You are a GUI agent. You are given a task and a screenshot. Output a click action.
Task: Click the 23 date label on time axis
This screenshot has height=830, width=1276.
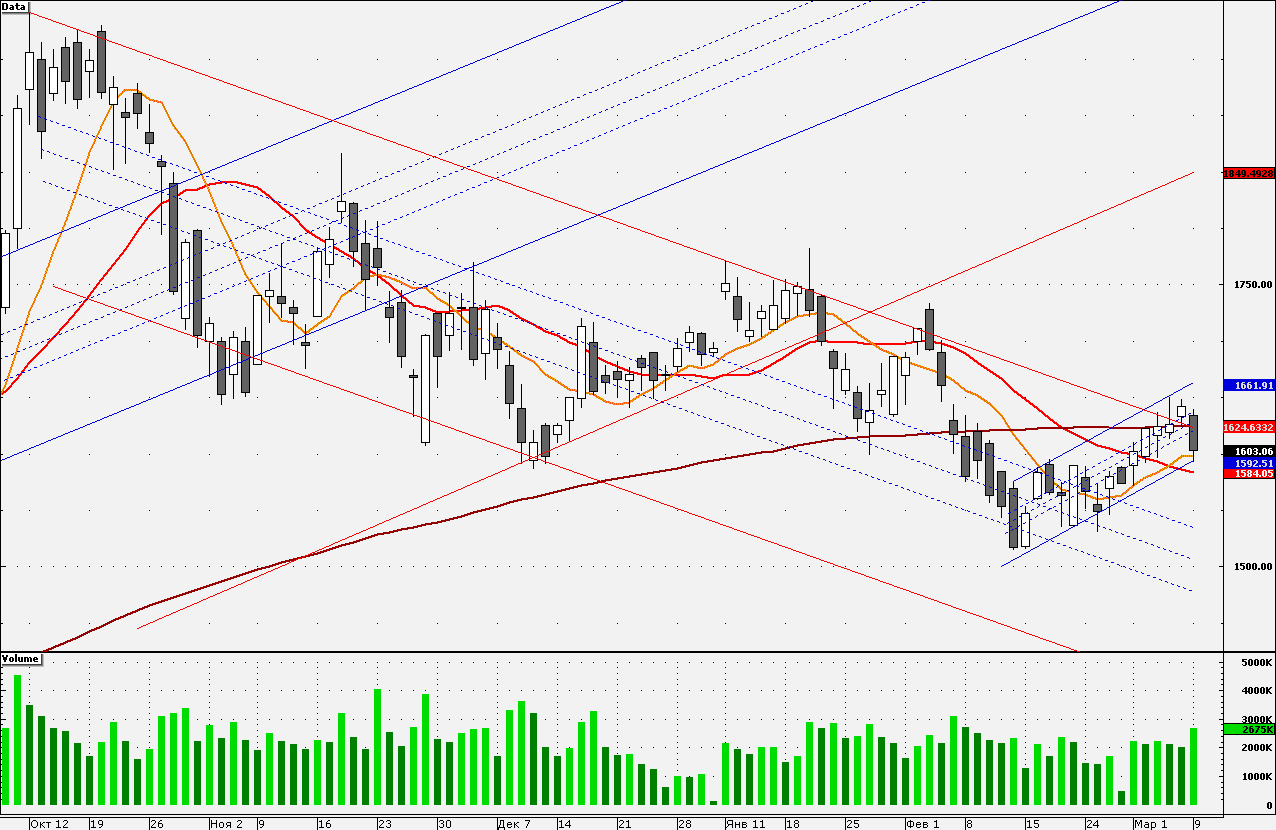coord(384,824)
